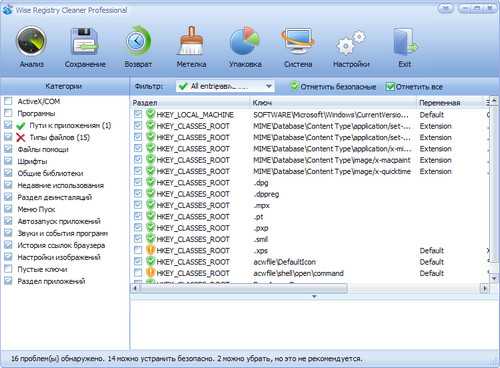This screenshot has width=500, height=368.
Task: Click status bar text 16 проблем(ы) обнаружено
Action: (x=57, y=359)
